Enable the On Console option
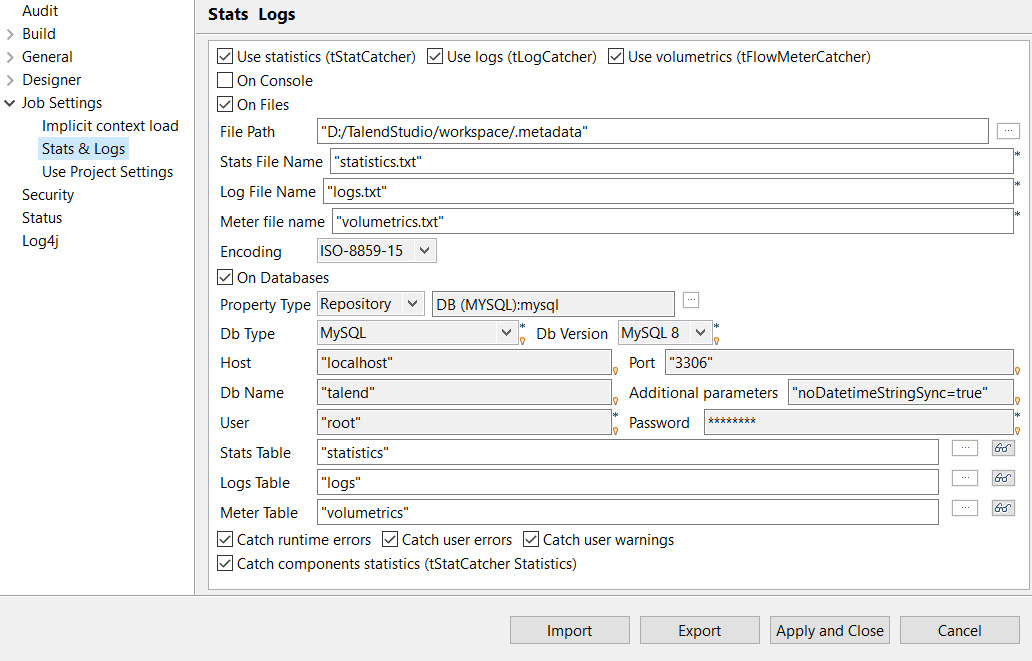This screenshot has width=1032, height=661. (225, 80)
